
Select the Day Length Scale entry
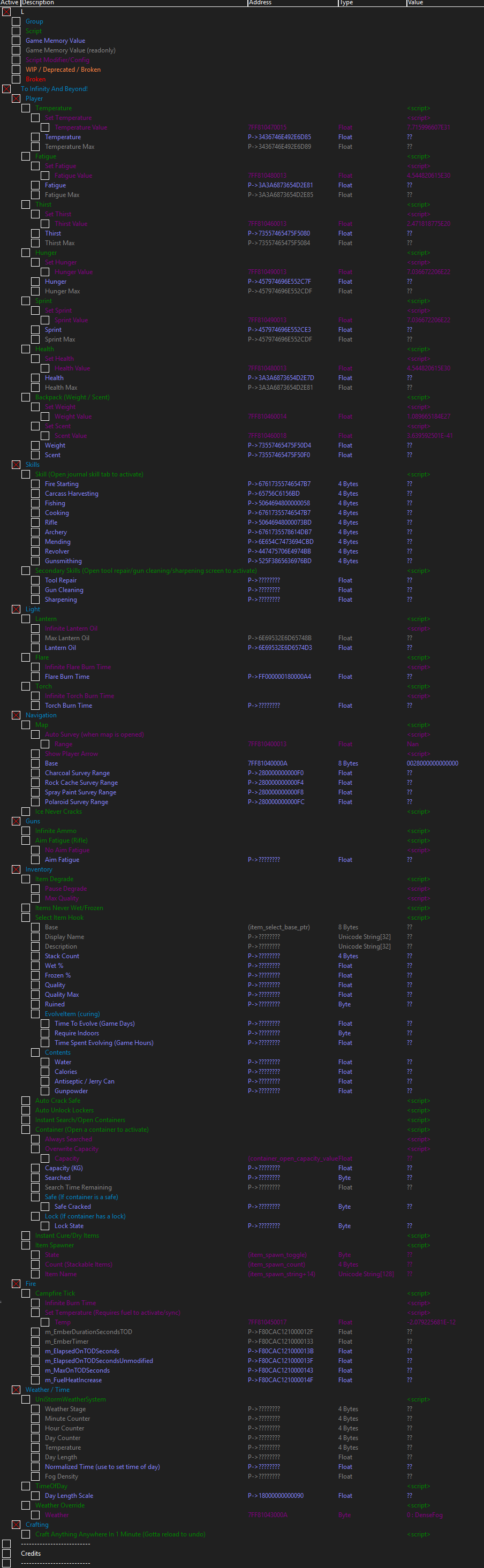point(69,1496)
